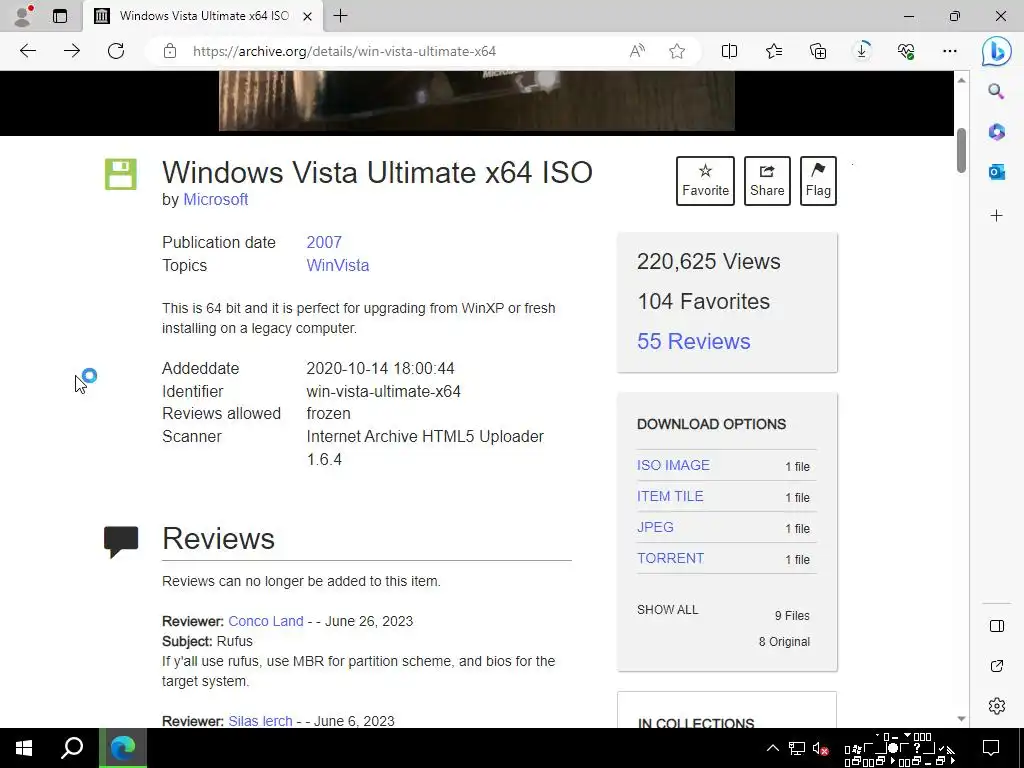Click the archive.org address bar URL
The height and width of the screenshot is (768, 1024).
coord(344,51)
